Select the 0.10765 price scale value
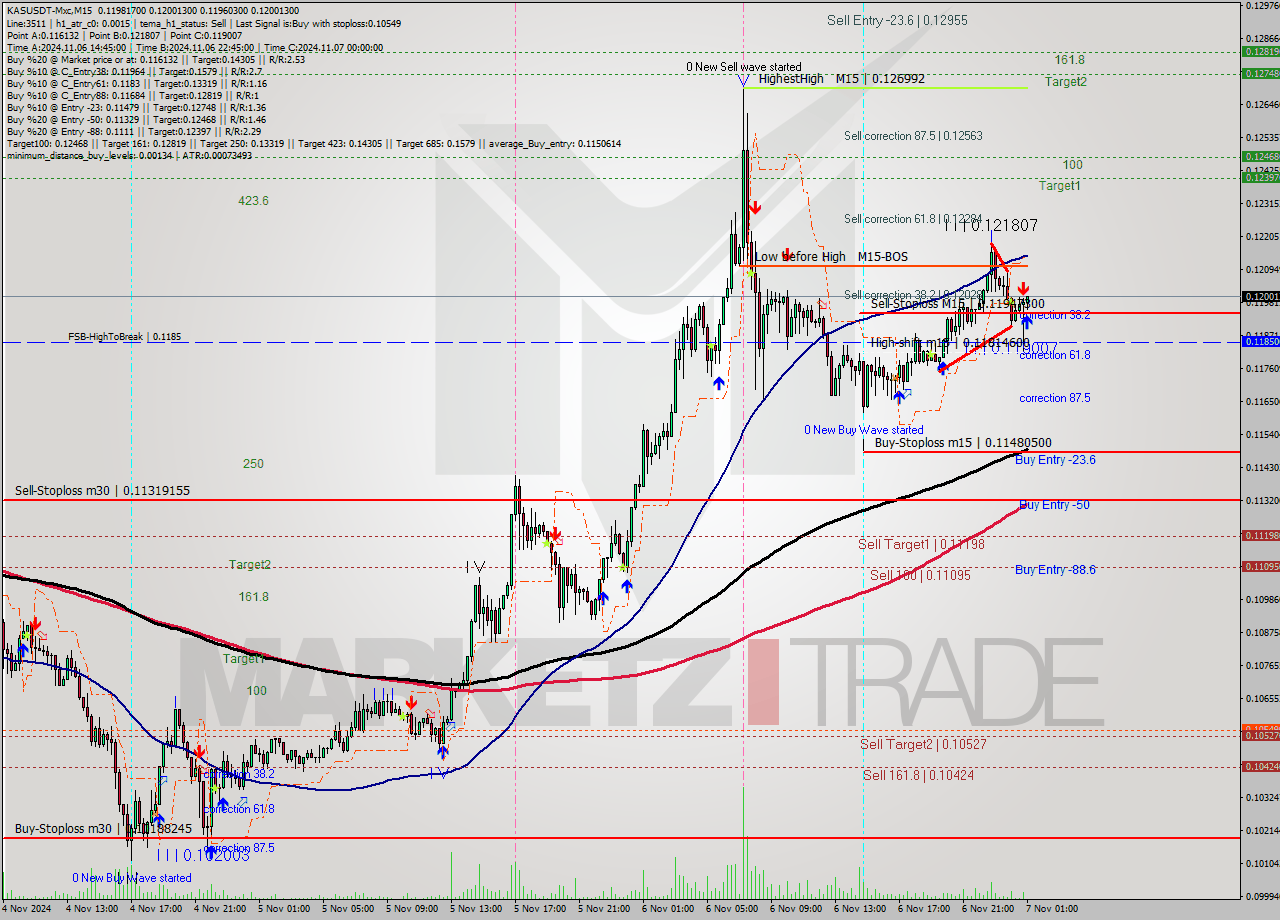The width and height of the screenshot is (1280, 920). (1261, 665)
